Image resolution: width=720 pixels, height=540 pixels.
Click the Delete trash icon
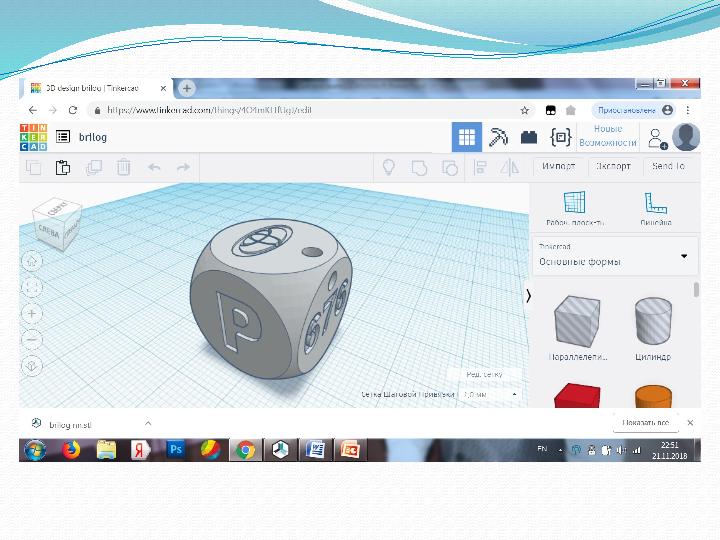point(124,167)
